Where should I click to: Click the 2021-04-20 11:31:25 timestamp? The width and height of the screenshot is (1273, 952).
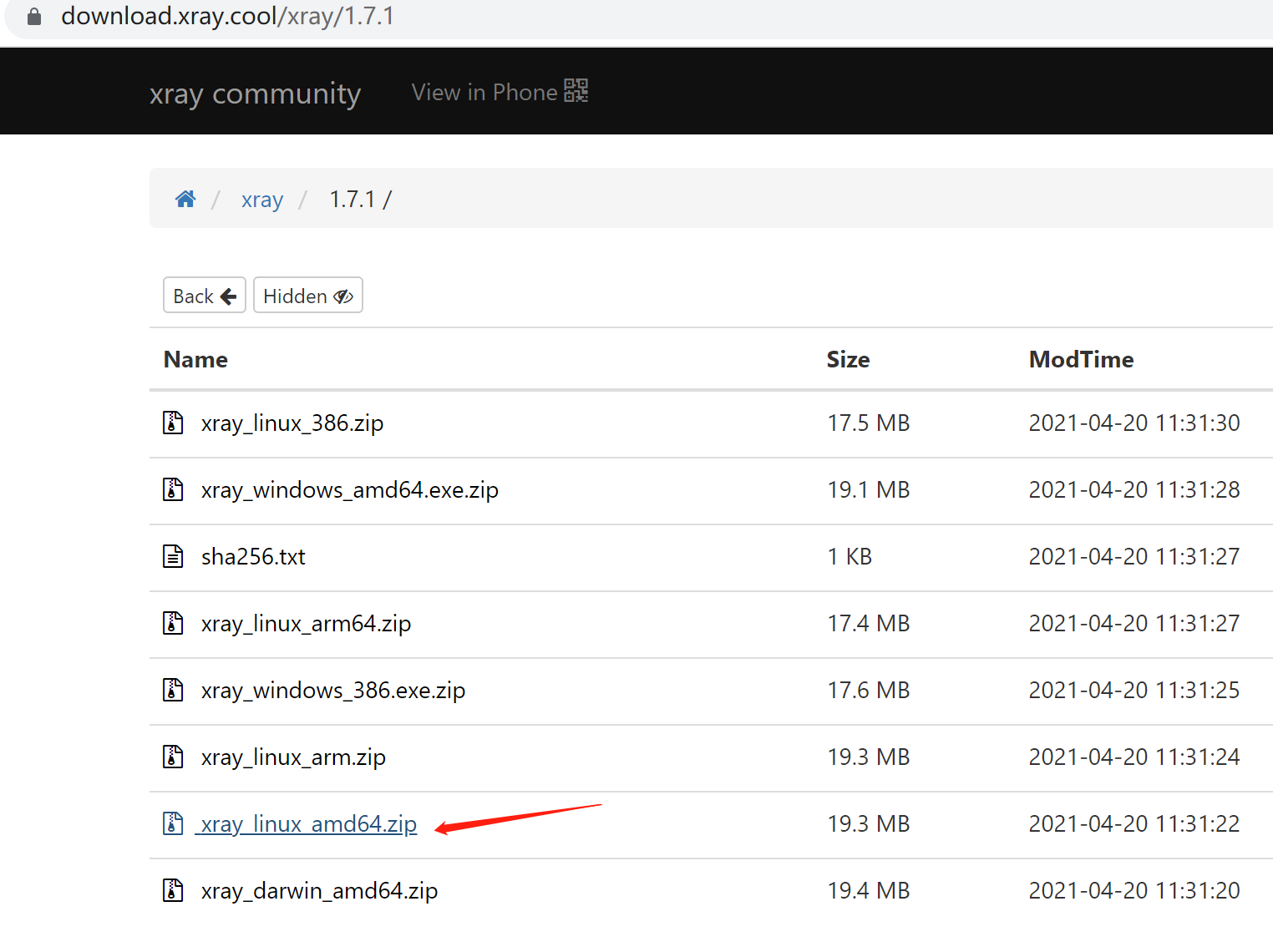(x=1134, y=690)
